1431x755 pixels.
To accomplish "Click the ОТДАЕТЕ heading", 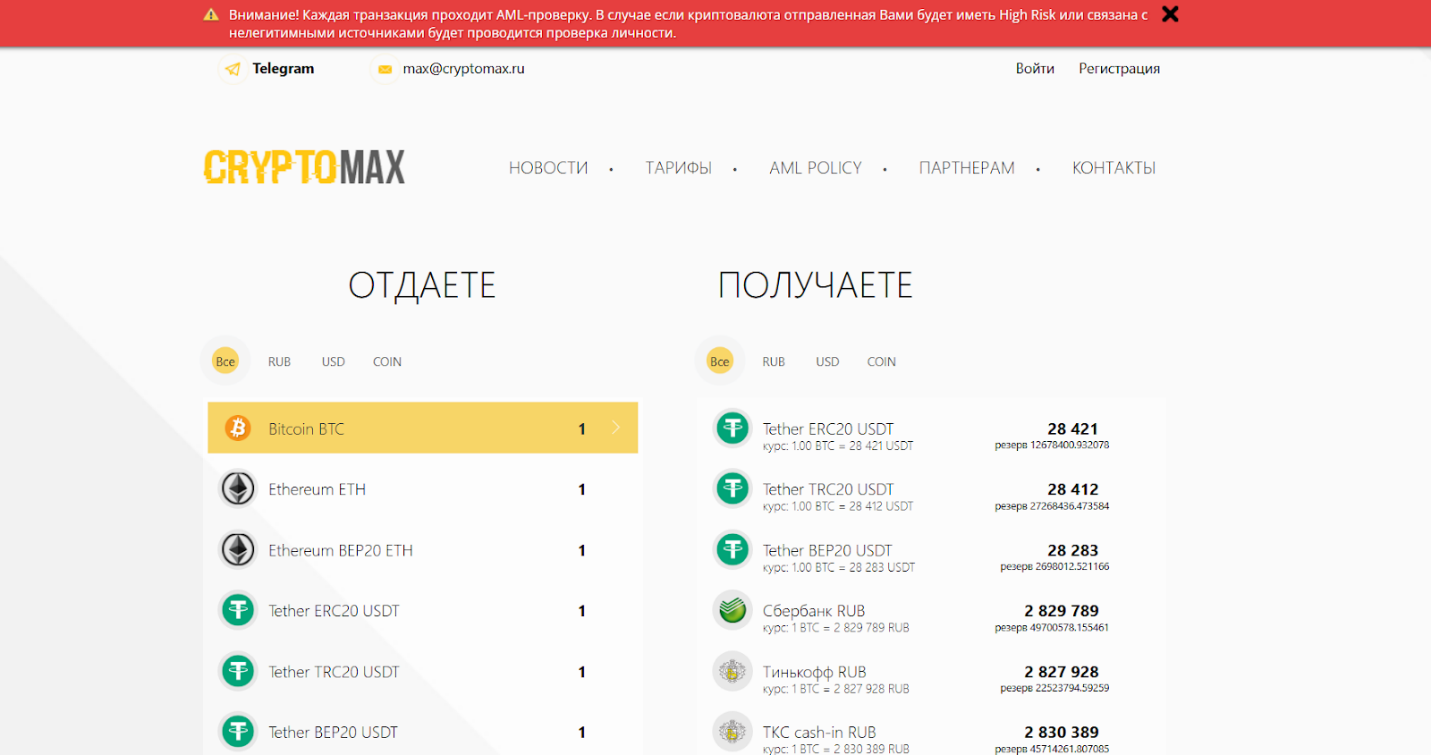I will pyautogui.click(x=422, y=286).
